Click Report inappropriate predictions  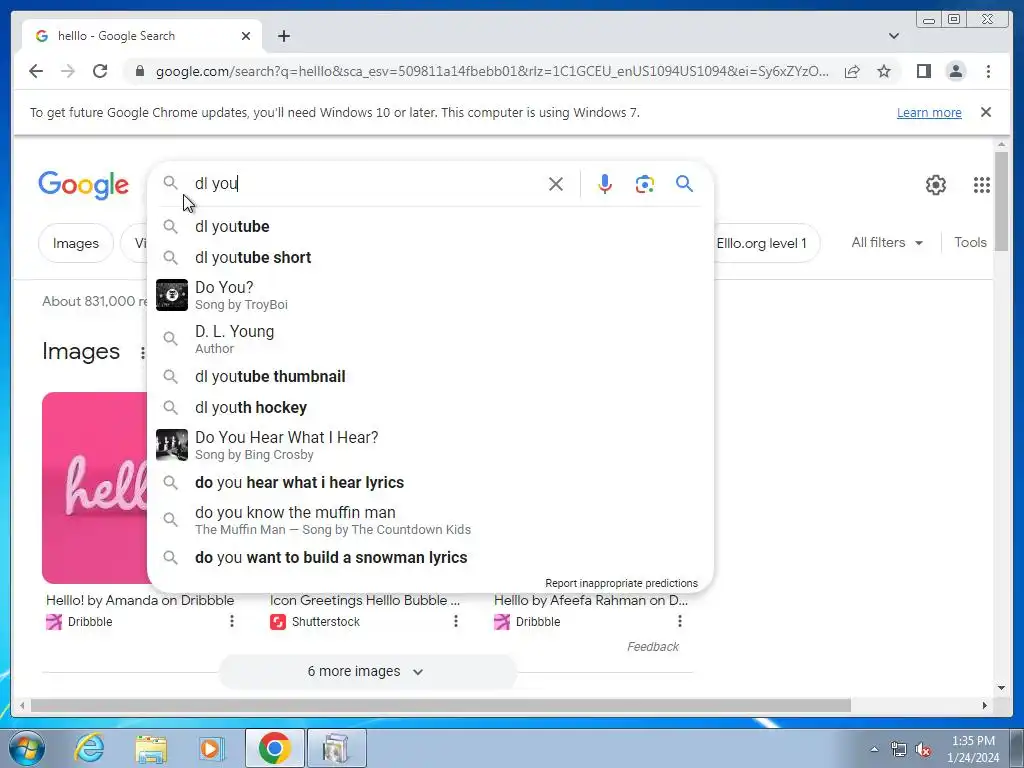621,583
